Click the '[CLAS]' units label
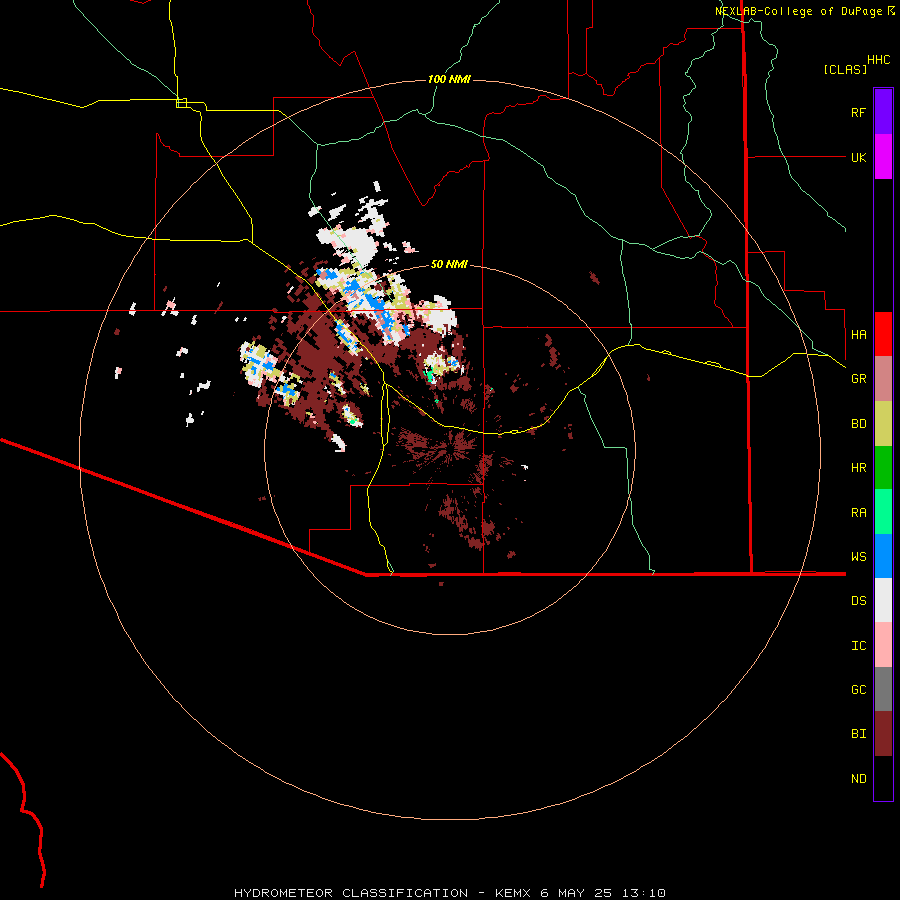Image resolution: width=900 pixels, height=900 pixels. (x=845, y=69)
